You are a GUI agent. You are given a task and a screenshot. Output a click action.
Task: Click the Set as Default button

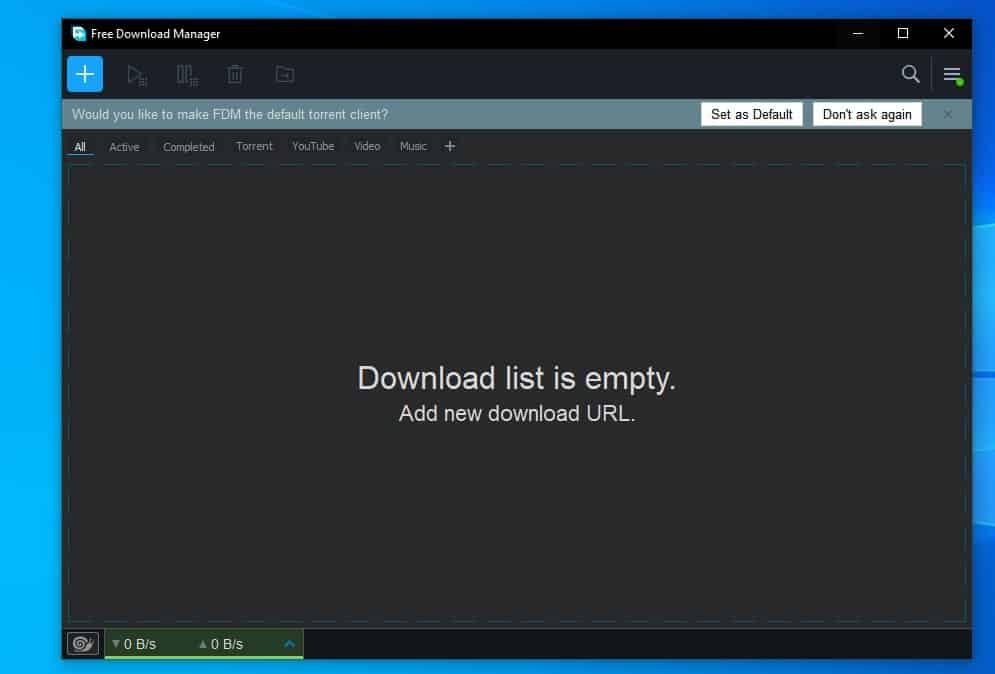(x=751, y=114)
